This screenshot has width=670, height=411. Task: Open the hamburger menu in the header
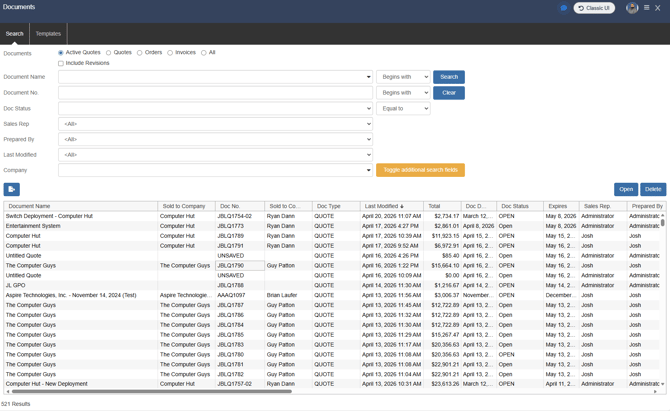tap(647, 8)
